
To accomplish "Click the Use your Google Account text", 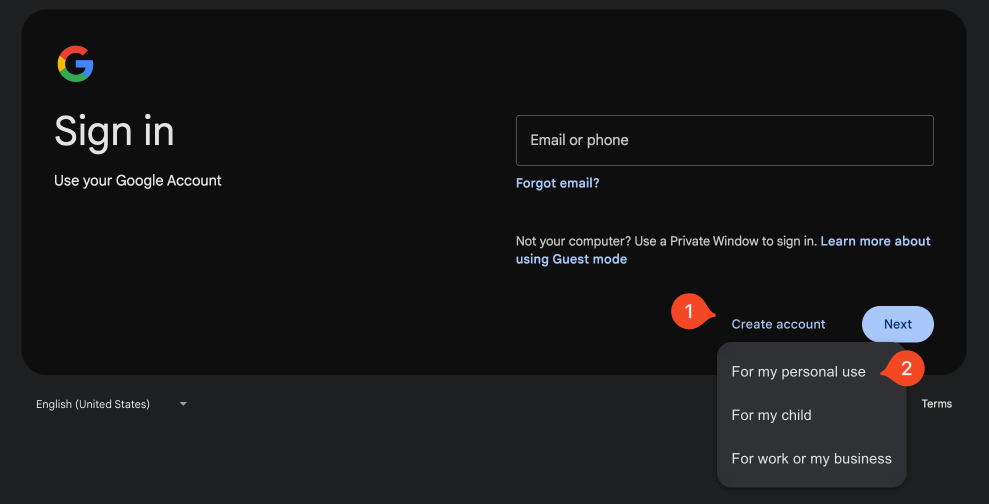I will click(x=138, y=181).
